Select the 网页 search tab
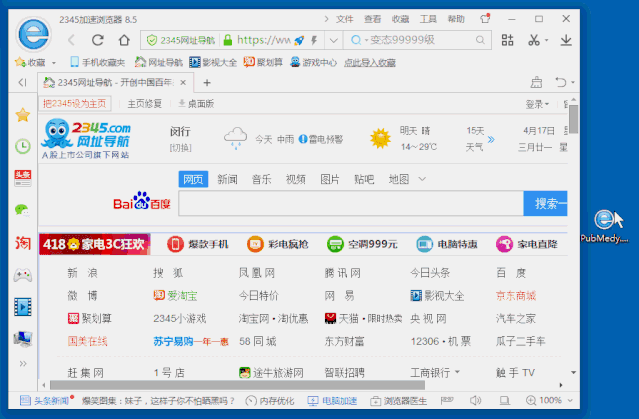The width and height of the screenshot is (639, 419). (193, 179)
